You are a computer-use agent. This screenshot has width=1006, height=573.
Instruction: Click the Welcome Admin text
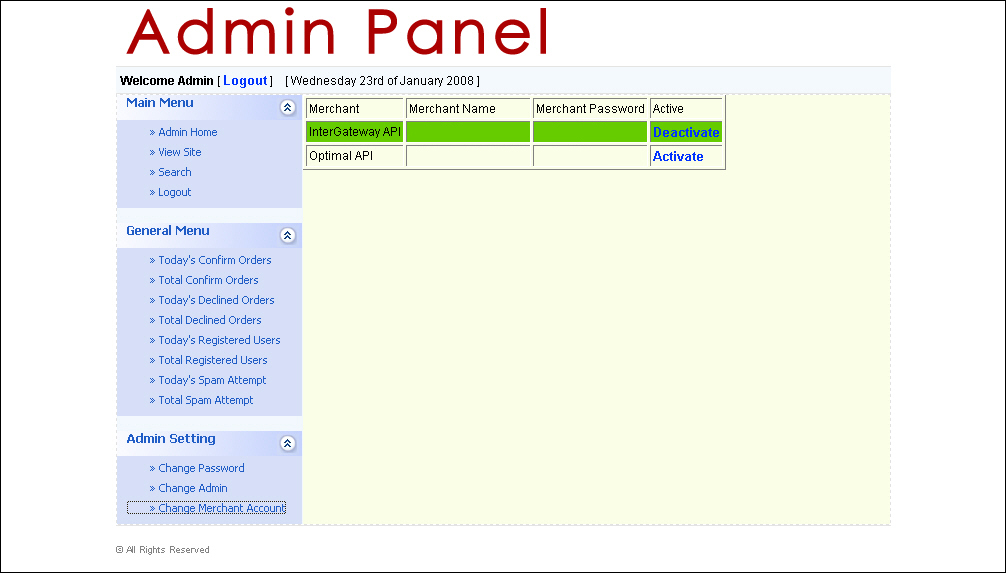(167, 81)
